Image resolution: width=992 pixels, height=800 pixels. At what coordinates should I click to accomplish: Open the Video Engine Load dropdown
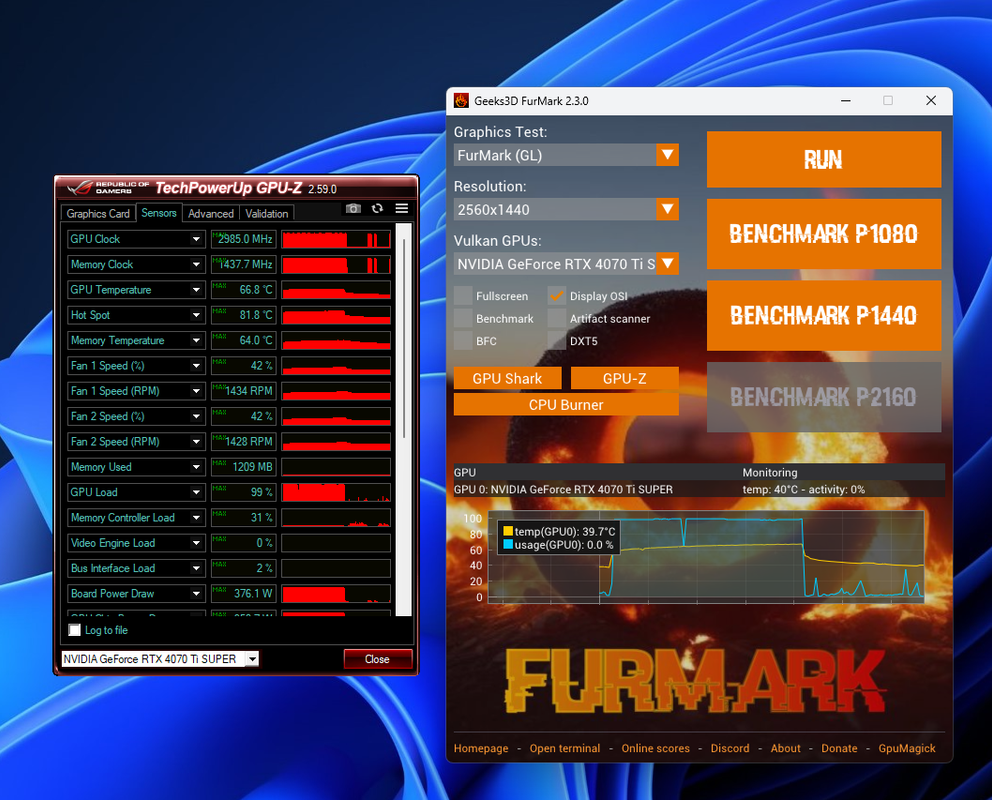196,543
